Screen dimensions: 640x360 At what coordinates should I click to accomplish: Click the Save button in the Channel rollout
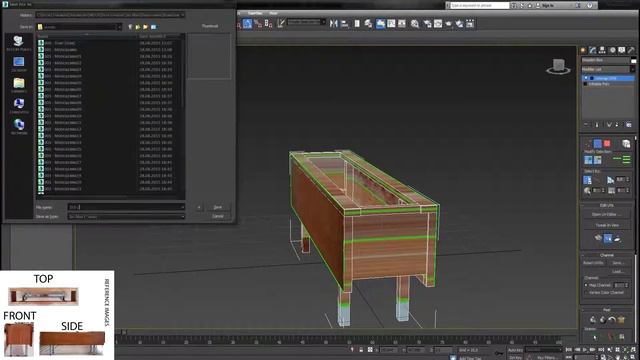(x=618, y=263)
